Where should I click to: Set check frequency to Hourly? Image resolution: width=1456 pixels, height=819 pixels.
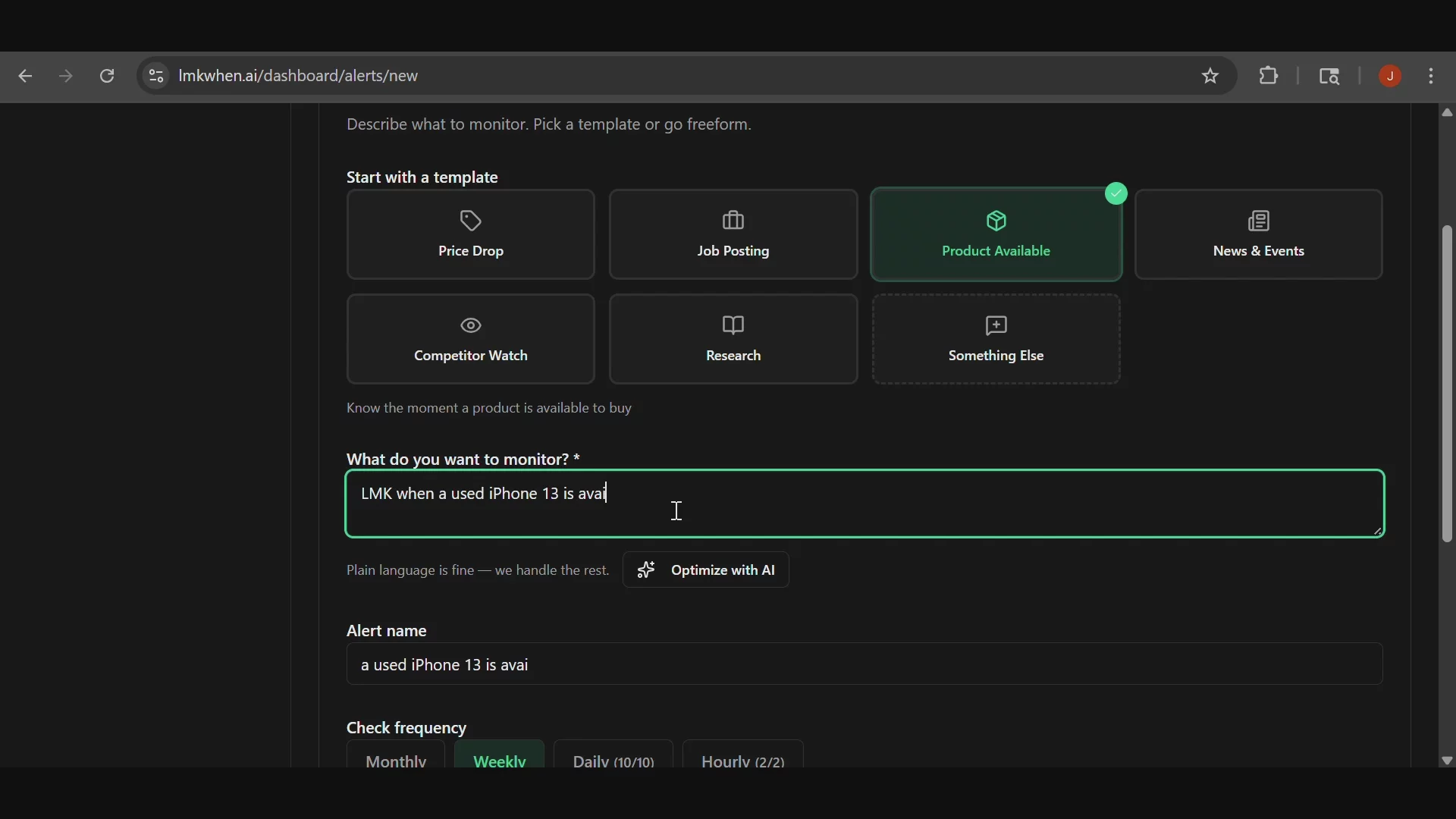pos(742,758)
